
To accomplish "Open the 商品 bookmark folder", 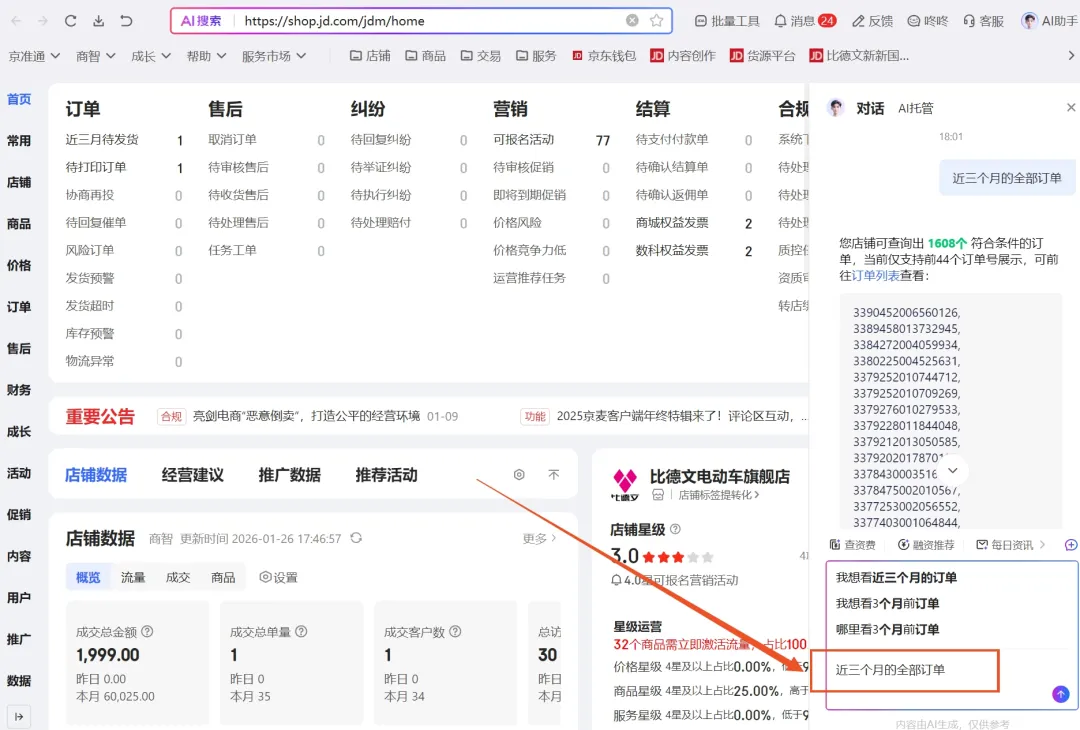I will [425, 56].
